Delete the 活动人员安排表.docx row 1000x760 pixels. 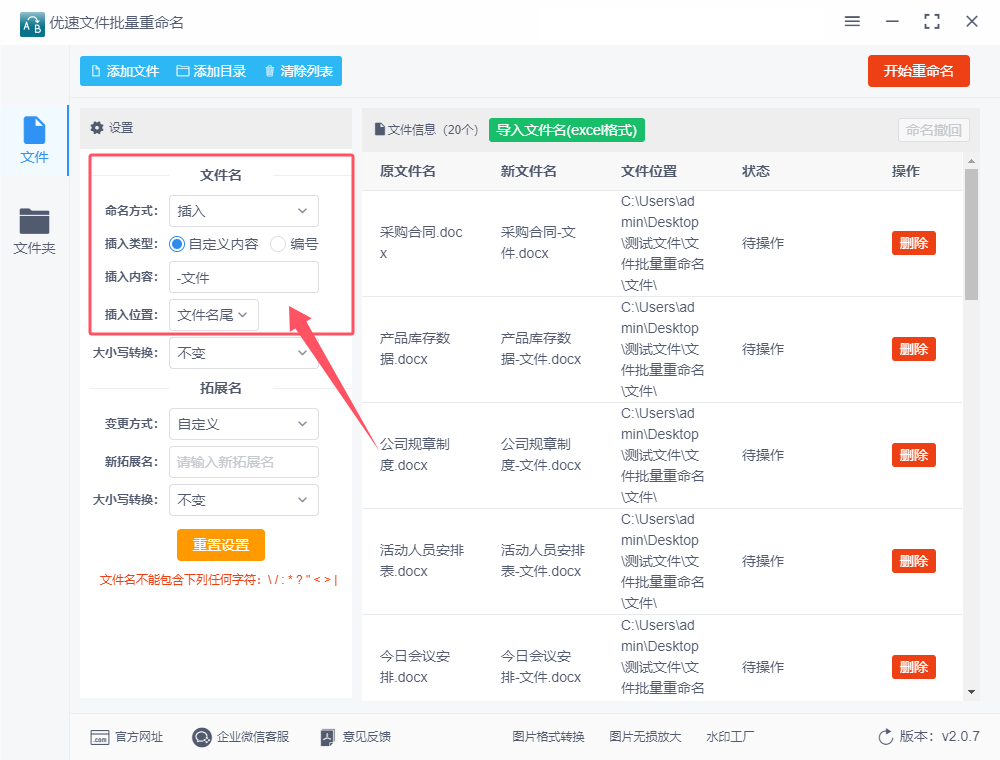click(913, 561)
